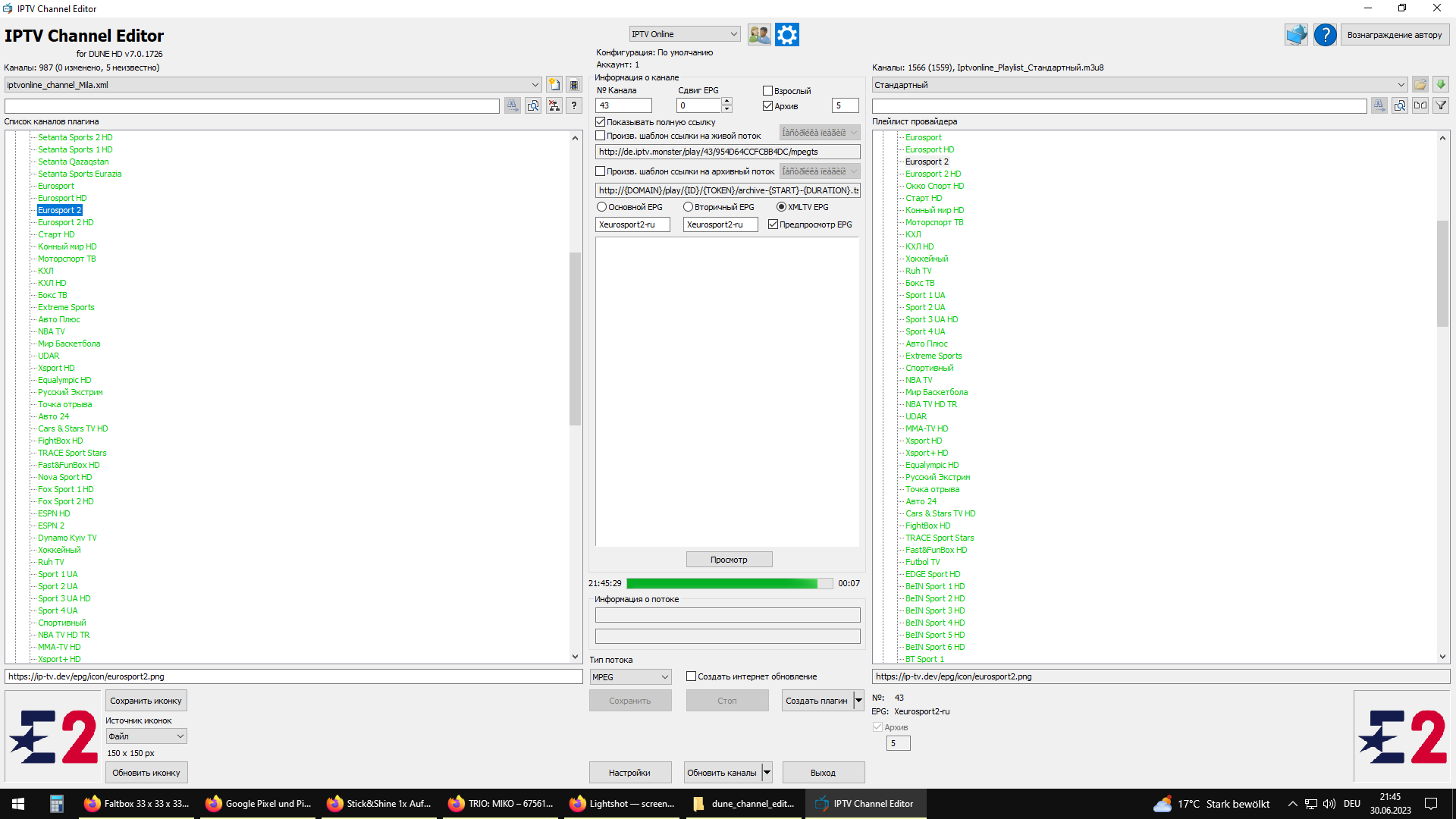
Task: Click the film strip icon near the channel file
Action: pyautogui.click(x=574, y=85)
